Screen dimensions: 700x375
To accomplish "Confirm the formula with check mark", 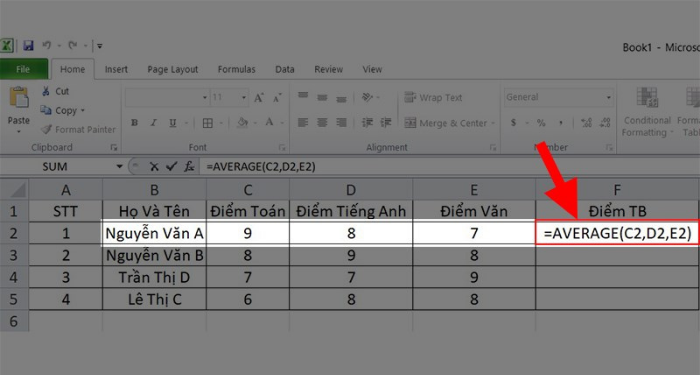I will 171,167.
